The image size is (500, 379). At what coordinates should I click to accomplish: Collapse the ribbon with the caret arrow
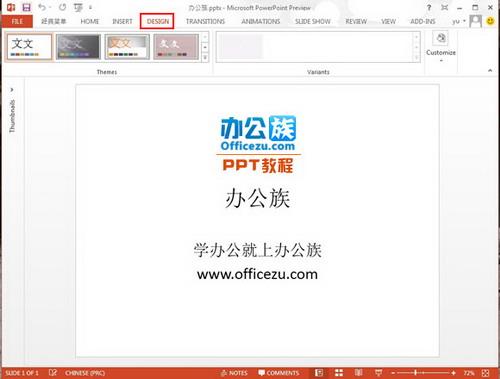click(490, 70)
